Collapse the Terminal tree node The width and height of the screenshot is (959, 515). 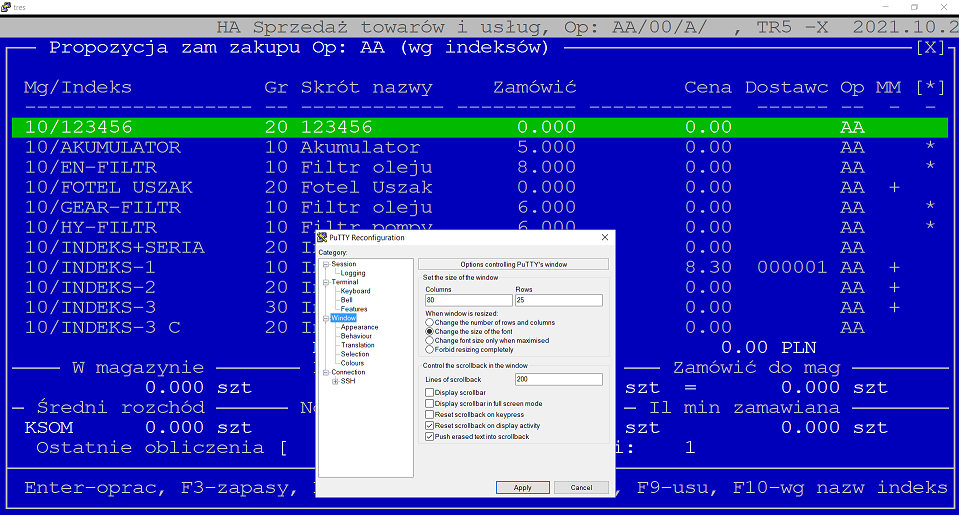coord(326,283)
